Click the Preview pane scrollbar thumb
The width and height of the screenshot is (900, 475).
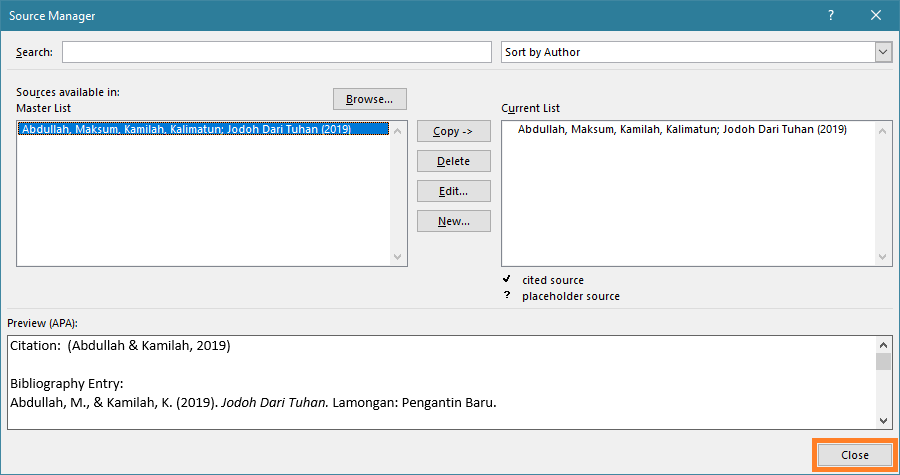coord(883,361)
